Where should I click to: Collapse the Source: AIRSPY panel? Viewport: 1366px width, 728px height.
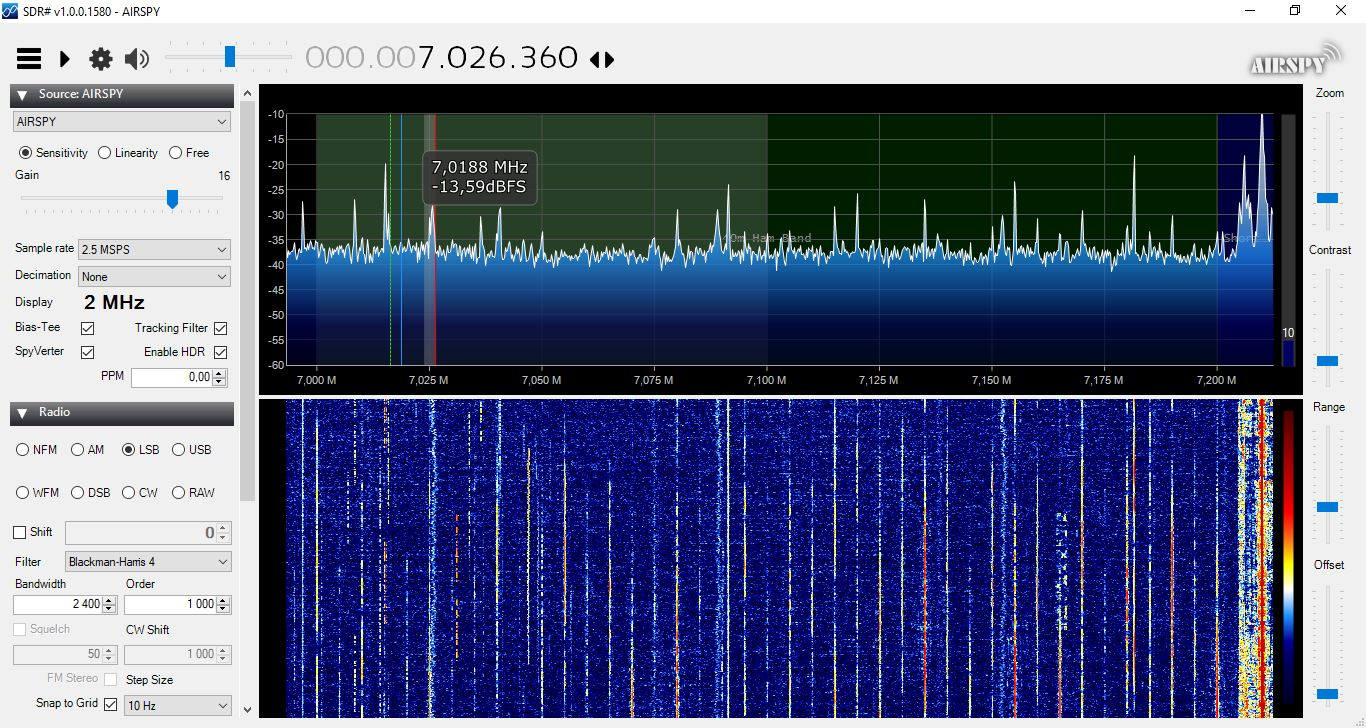click(22, 95)
